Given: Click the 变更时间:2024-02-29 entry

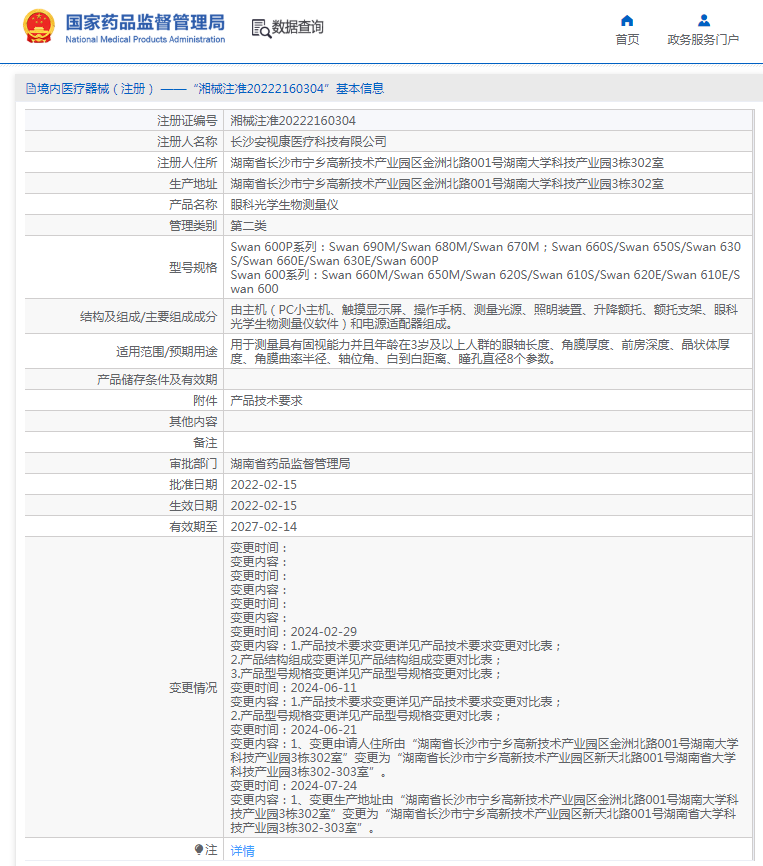Looking at the screenshot, I should point(294,631).
